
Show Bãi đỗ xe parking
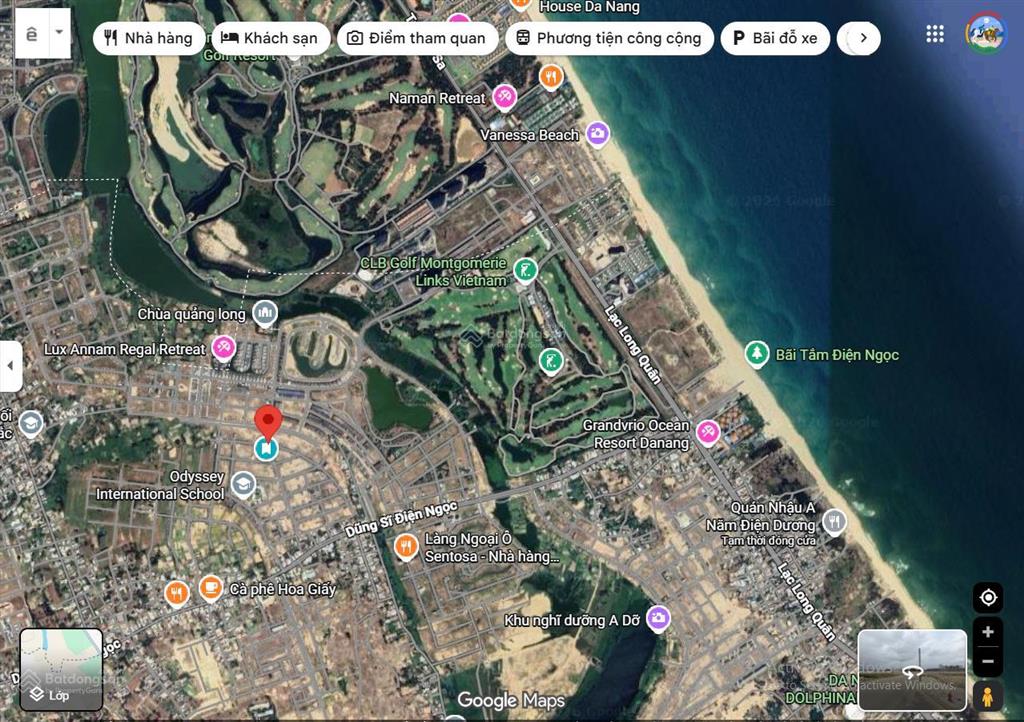775,39
